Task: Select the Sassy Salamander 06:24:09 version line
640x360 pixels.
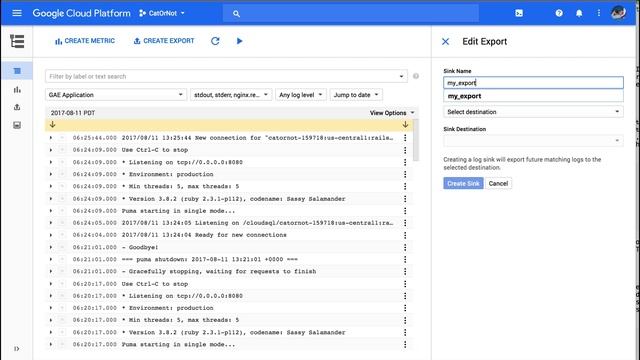Action: point(233,199)
